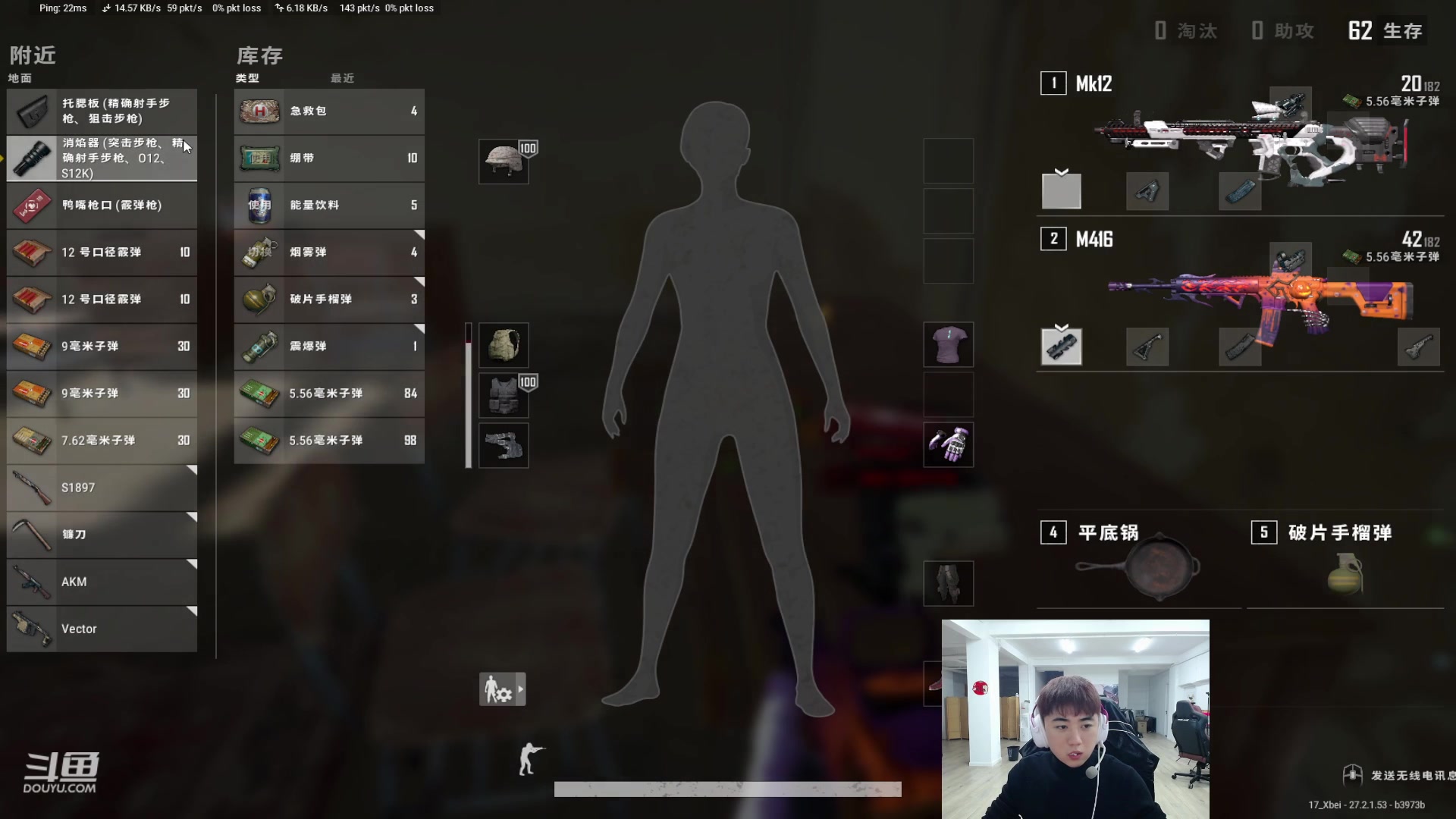The height and width of the screenshot is (819, 1456).
Task: Click the helmet equipment slot icon
Action: [x=504, y=161]
